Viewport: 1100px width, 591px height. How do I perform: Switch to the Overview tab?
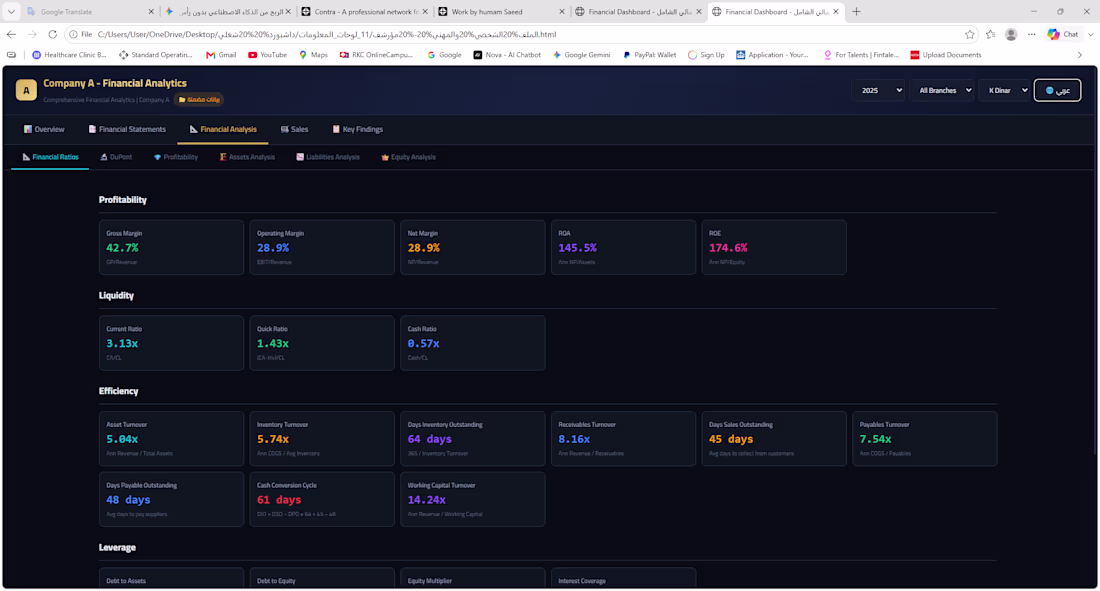(x=44, y=129)
